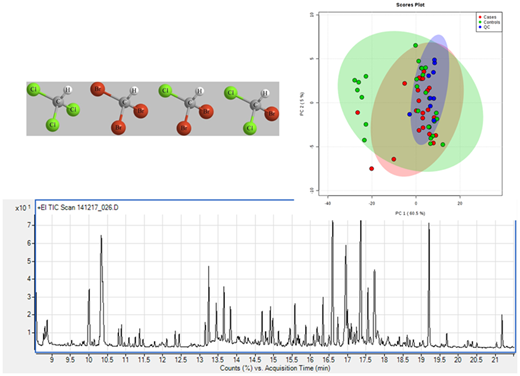Click the chromatogram y-axis tick "7"
The image size is (520, 376).
[x=29, y=225]
